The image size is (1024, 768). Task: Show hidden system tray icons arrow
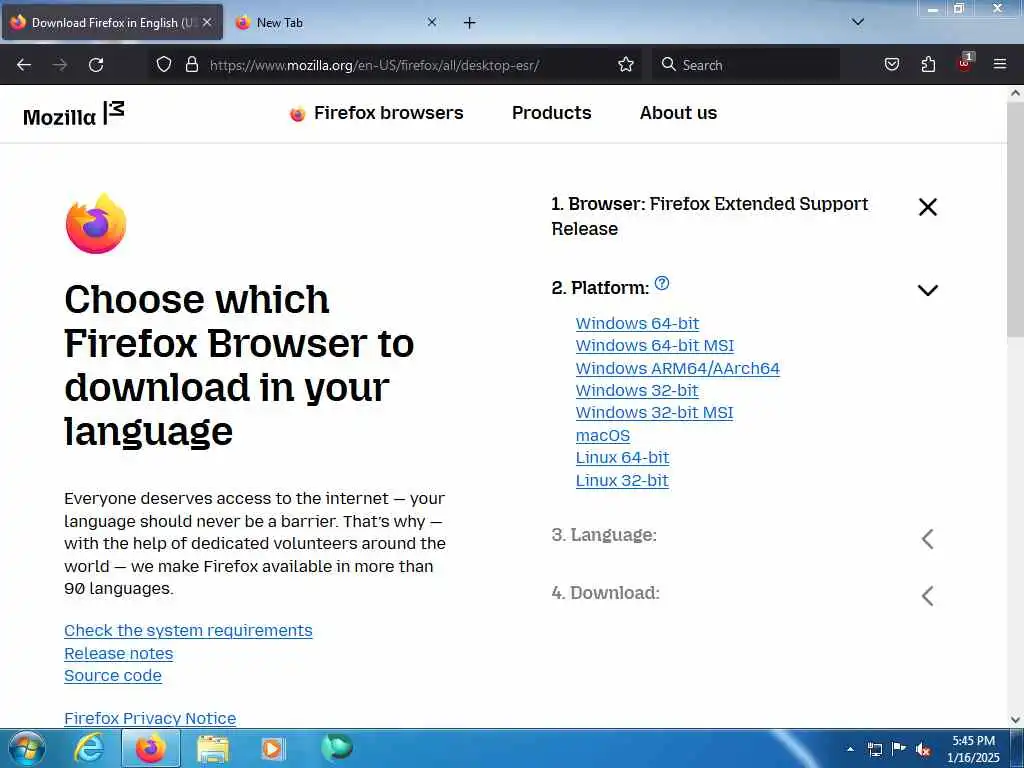[850, 749]
